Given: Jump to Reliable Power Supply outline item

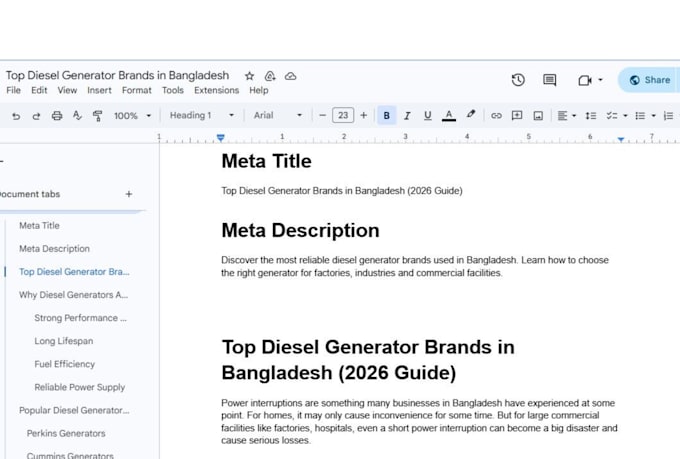Looking at the screenshot, I should coord(79,387).
